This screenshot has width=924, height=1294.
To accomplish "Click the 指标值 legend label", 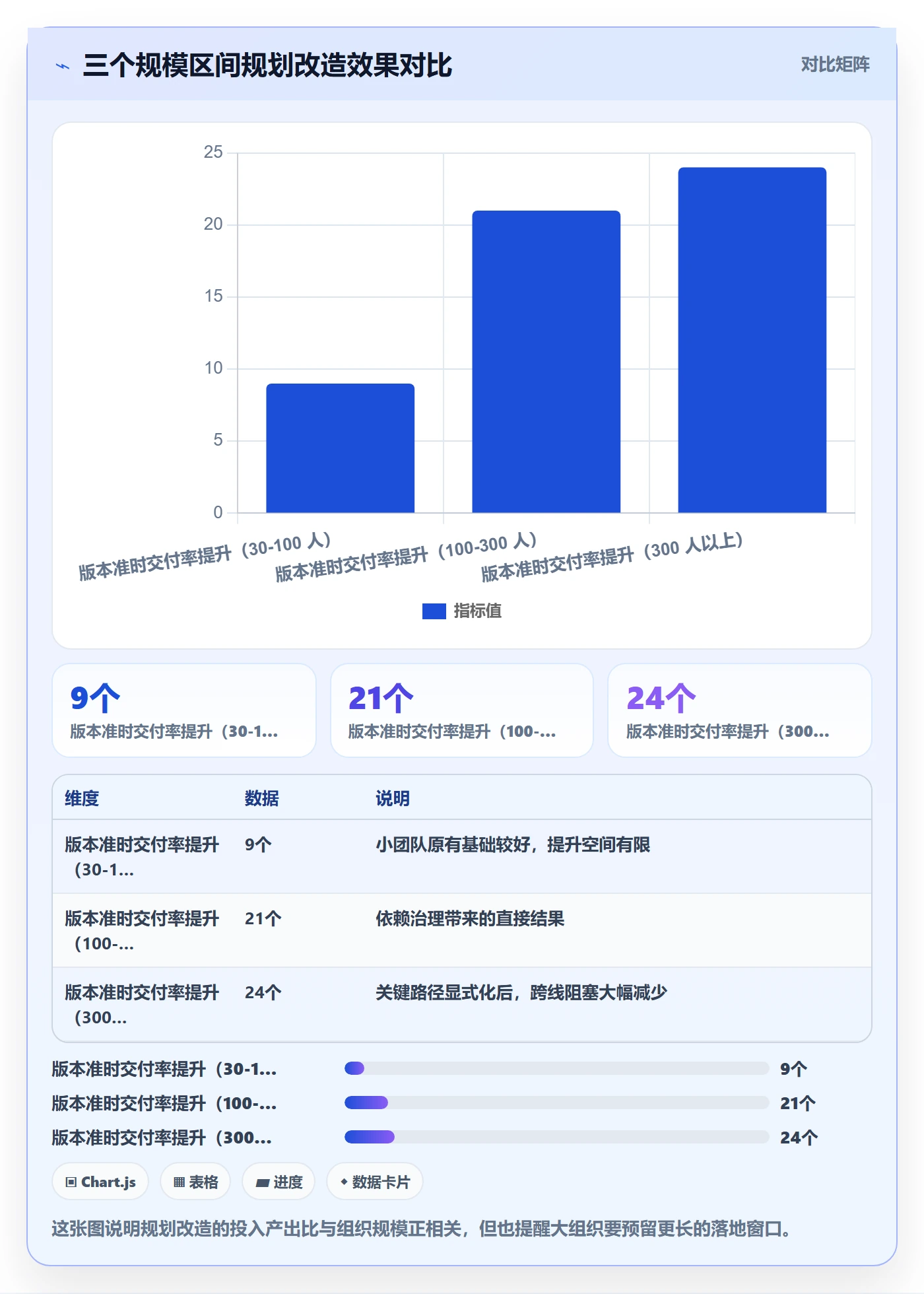I will click(478, 611).
